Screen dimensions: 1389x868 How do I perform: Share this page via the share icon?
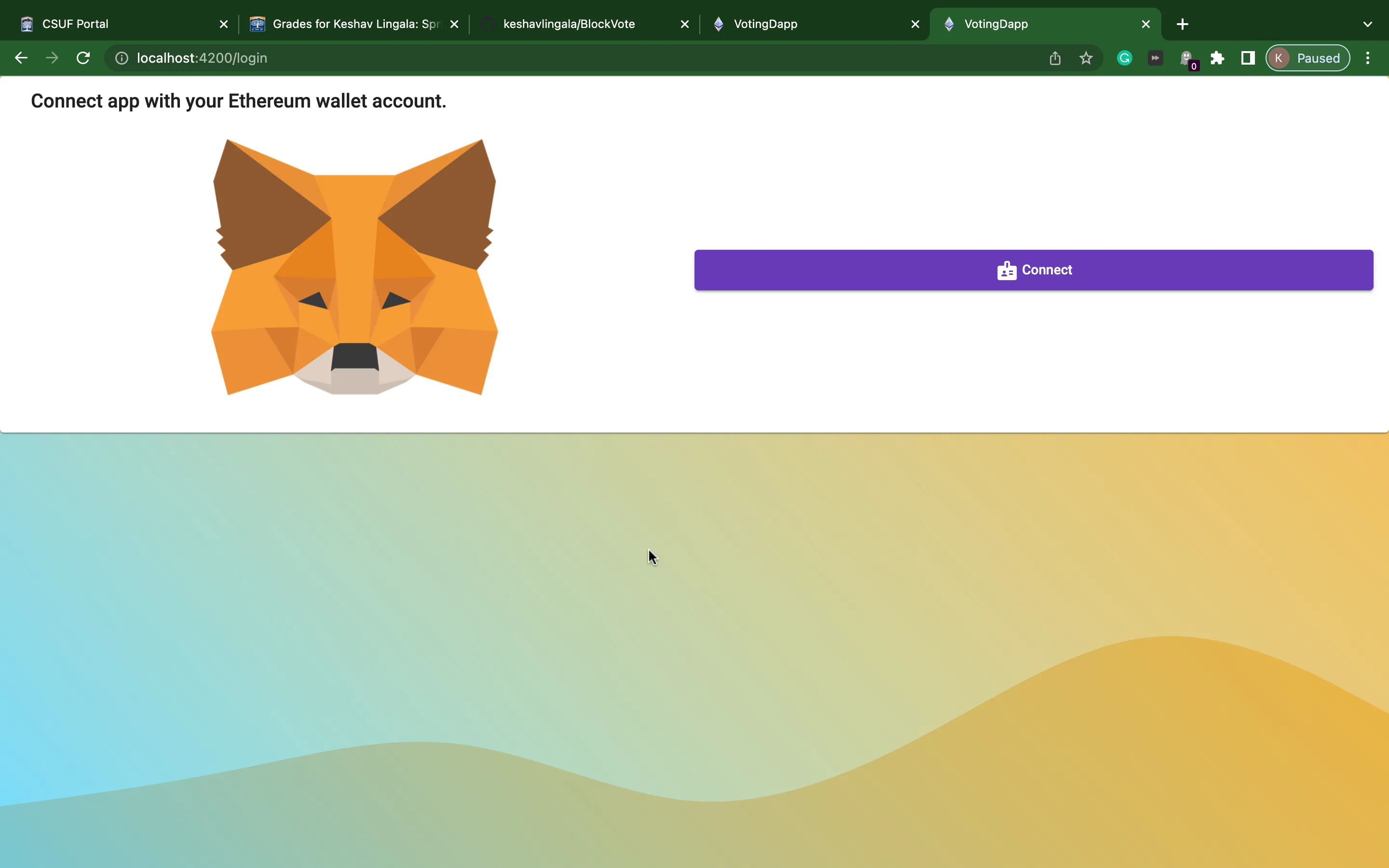[1055, 58]
